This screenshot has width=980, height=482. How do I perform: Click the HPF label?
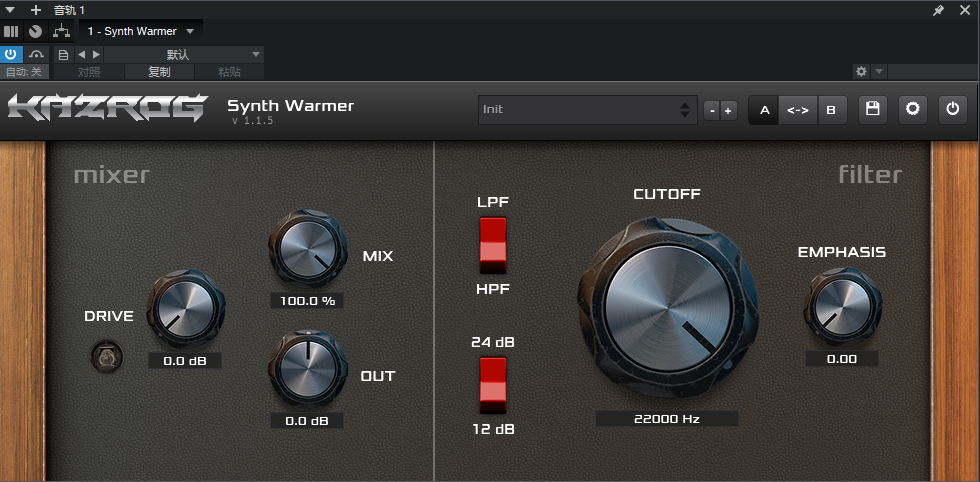pyautogui.click(x=493, y=289)
